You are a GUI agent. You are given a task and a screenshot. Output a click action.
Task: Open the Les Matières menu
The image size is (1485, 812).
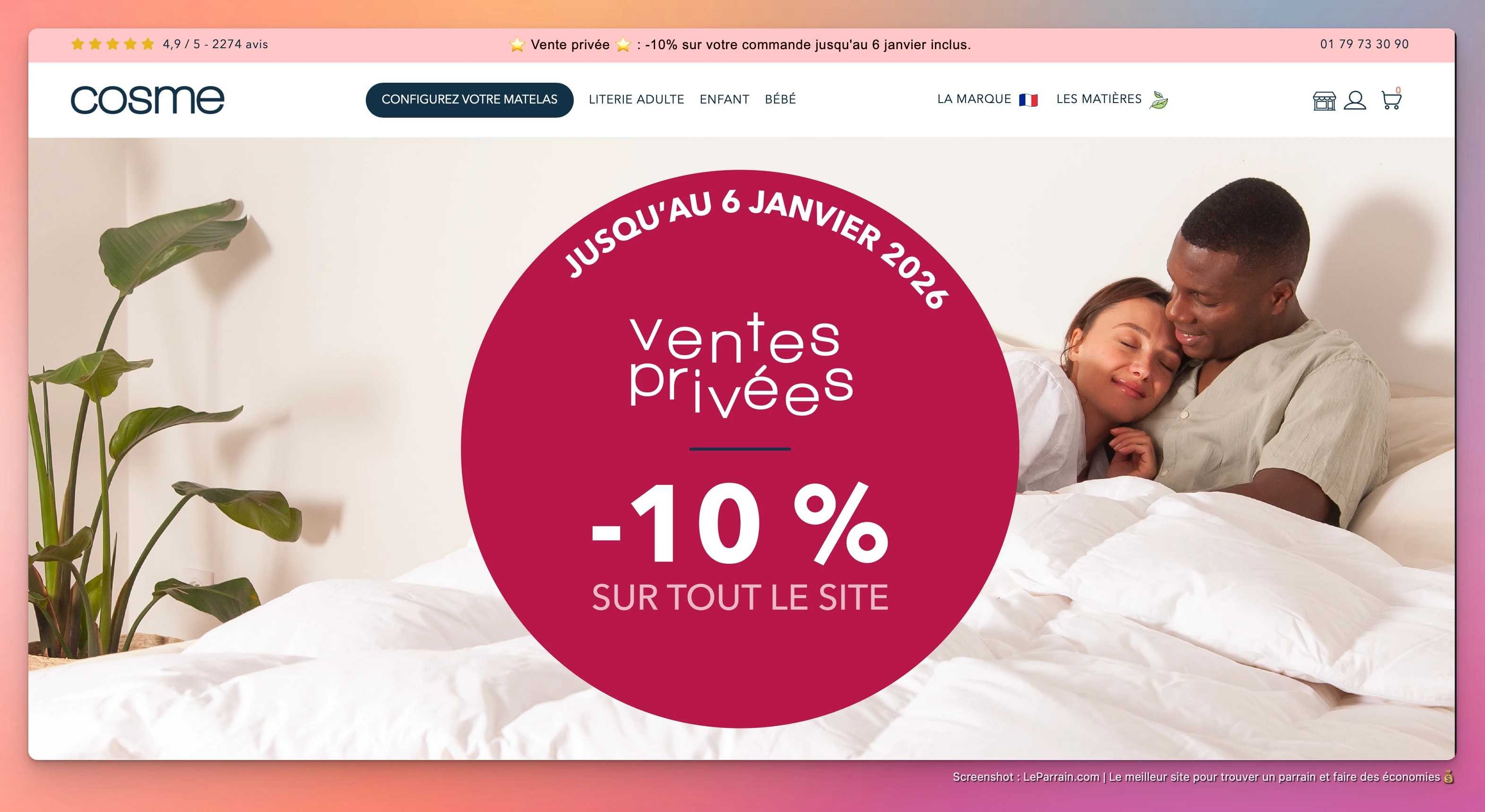click(1098, 99)
